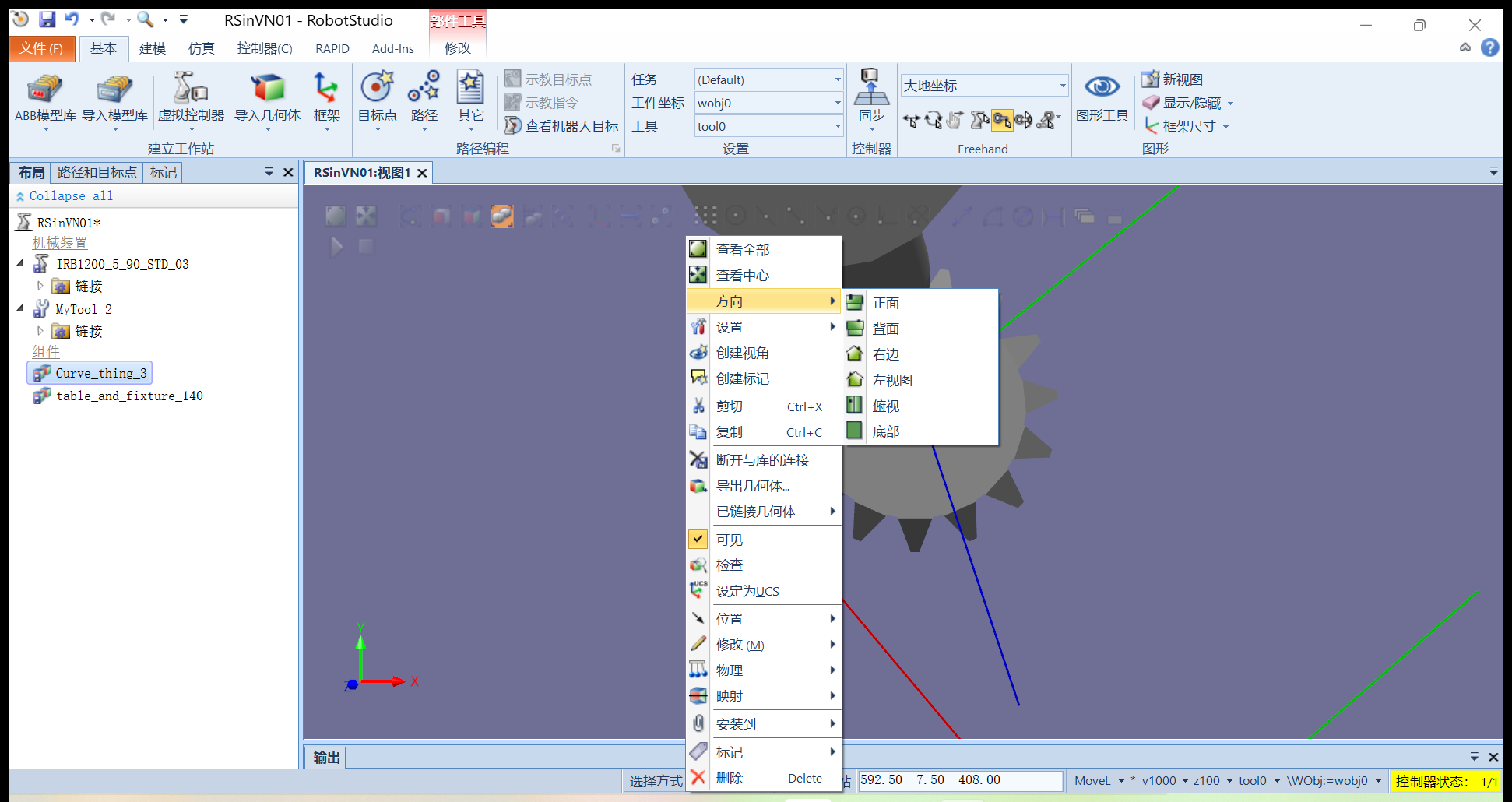Click the 文件 (F) file button
1512x802 pixels.
[42, 48]
